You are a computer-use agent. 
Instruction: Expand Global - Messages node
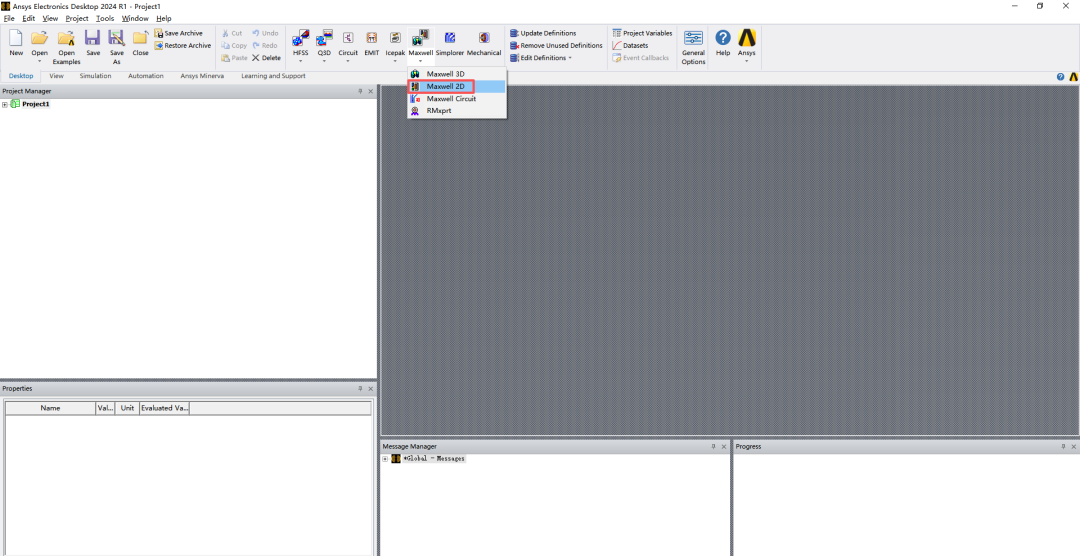click(x=385, y=459)
